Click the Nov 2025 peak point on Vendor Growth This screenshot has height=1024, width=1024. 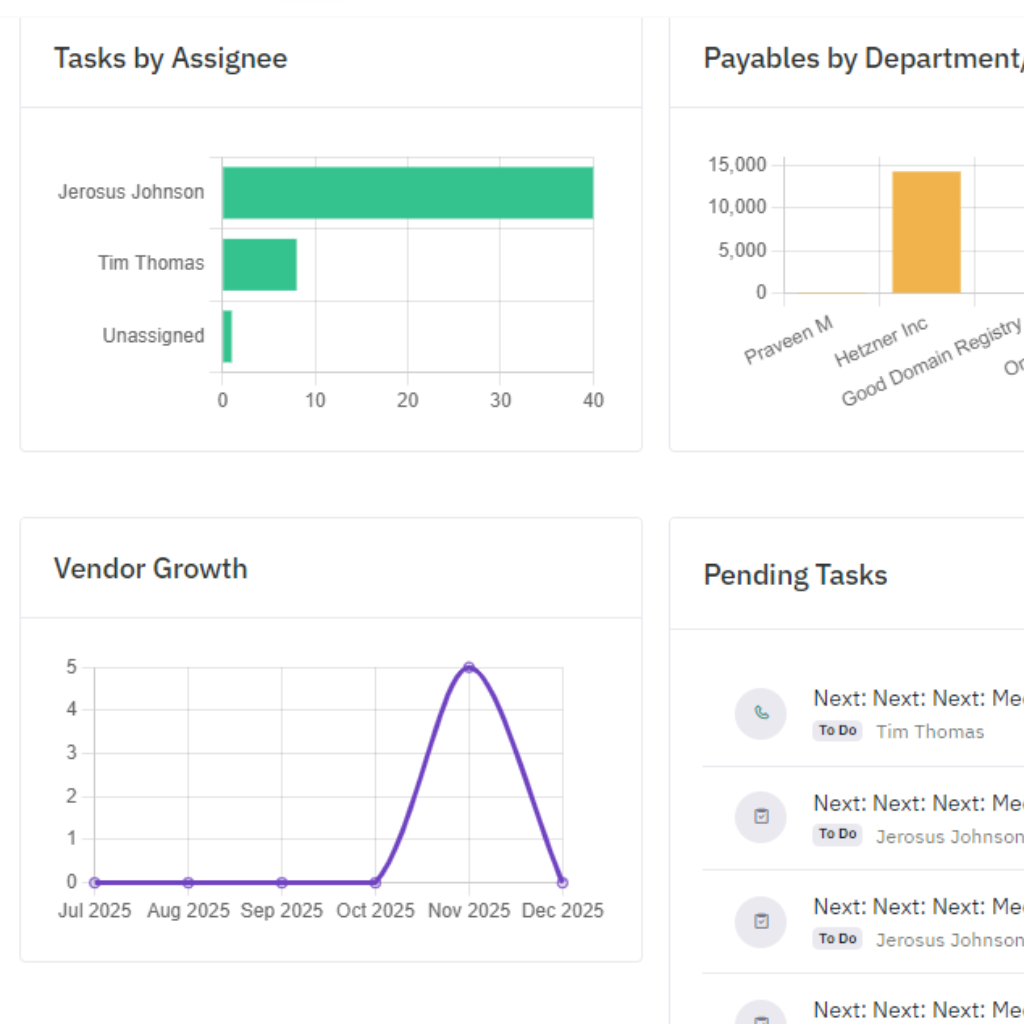(x=468, y=667)
